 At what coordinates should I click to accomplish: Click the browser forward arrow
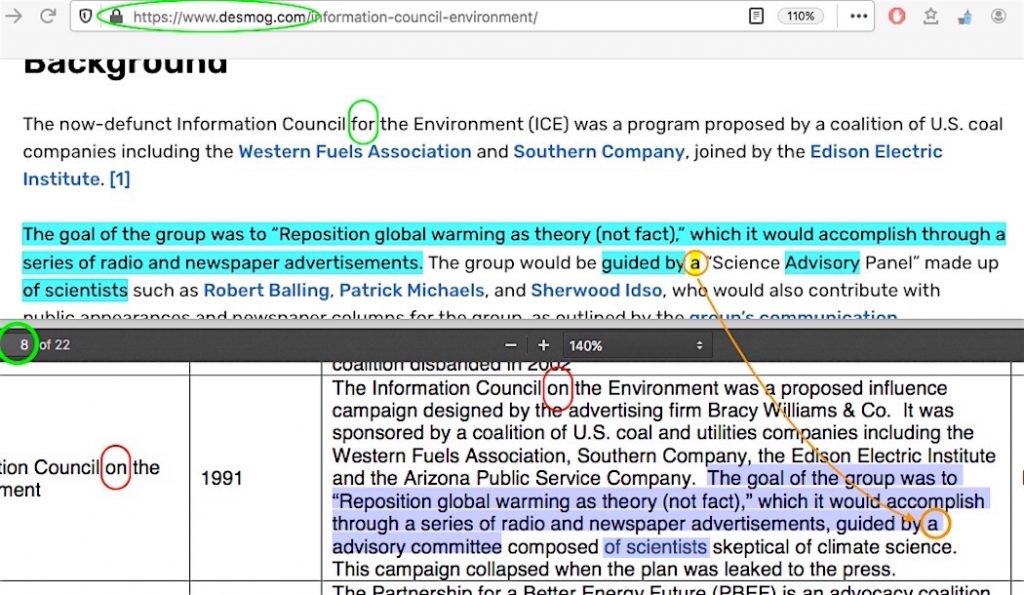coord(16,17)
